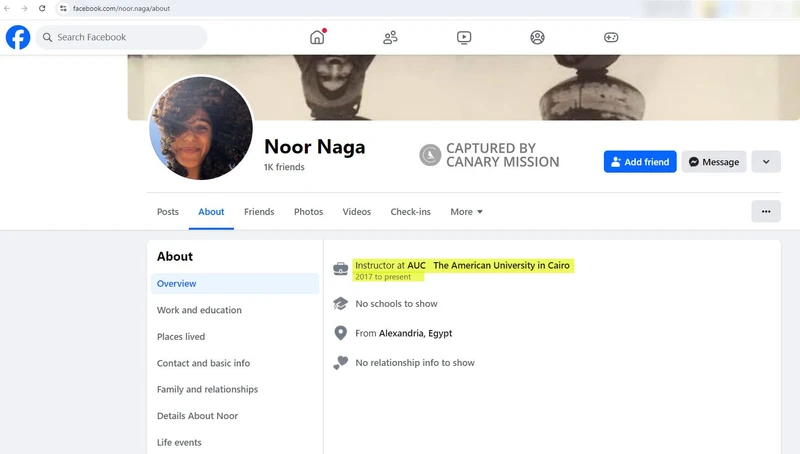Click the No relationship info to show text
This screenshot has width=800, height=454.
point(415,363)
